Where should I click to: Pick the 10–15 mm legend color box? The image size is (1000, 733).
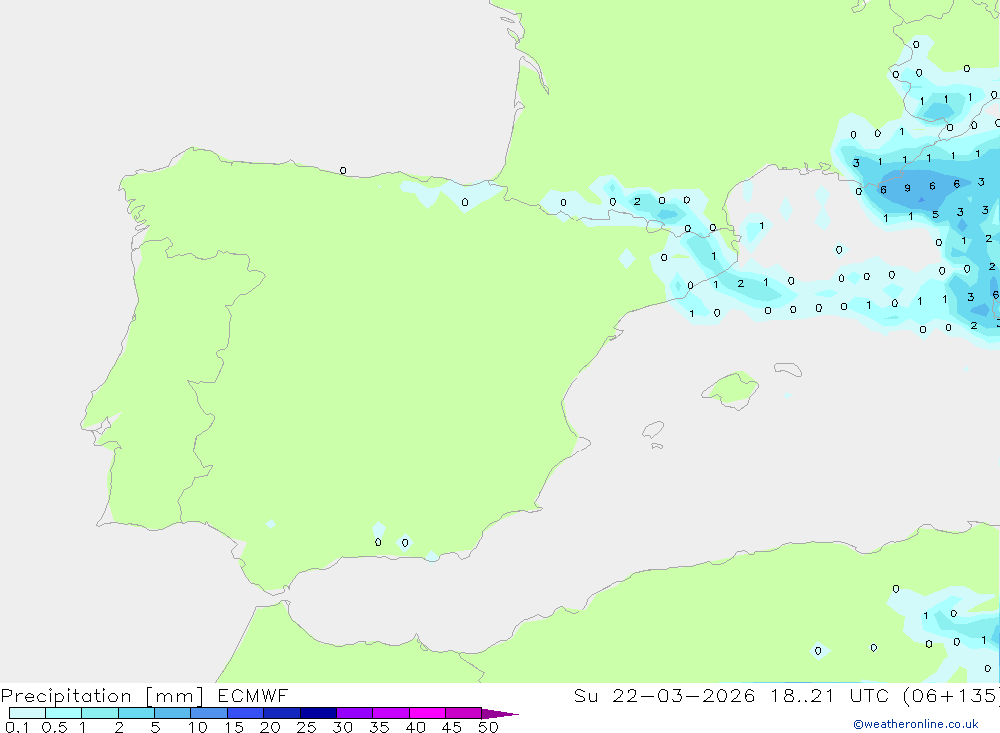point(209,713)
